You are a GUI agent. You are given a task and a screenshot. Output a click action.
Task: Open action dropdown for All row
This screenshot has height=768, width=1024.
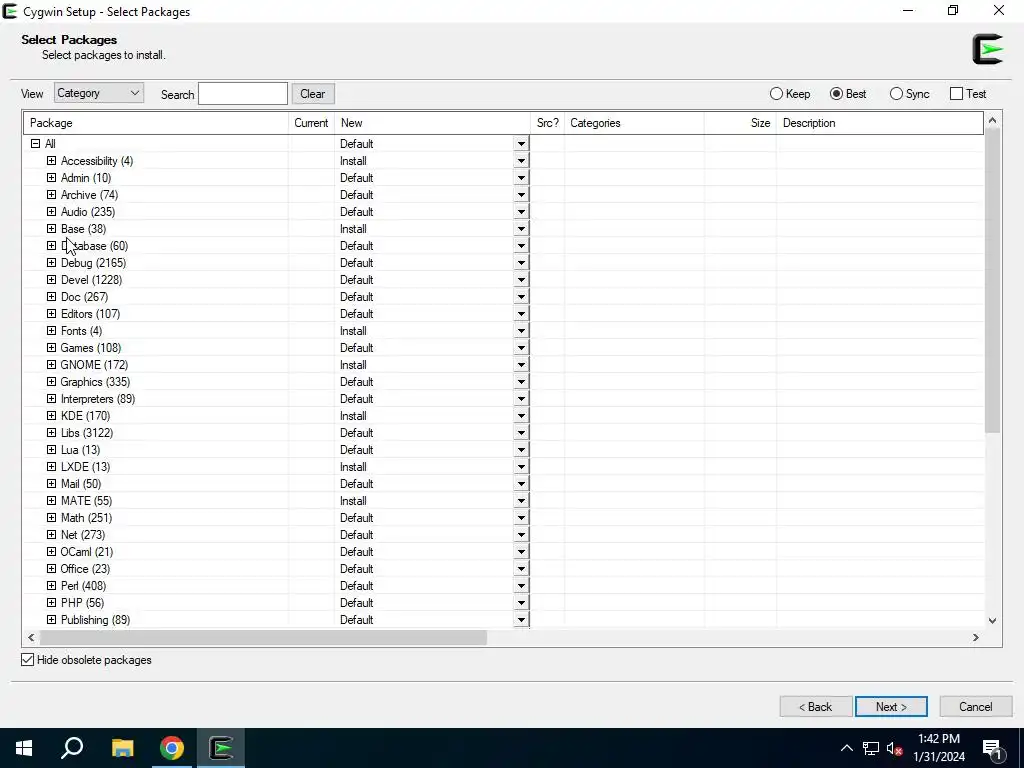point(521,144)
